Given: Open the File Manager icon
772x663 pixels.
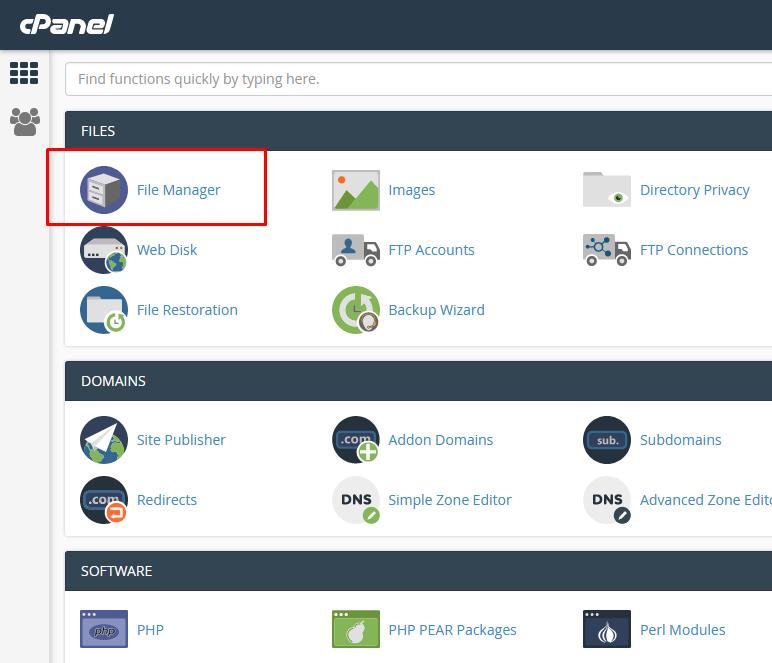Looking at the screenshot, I should pos(104,190).
